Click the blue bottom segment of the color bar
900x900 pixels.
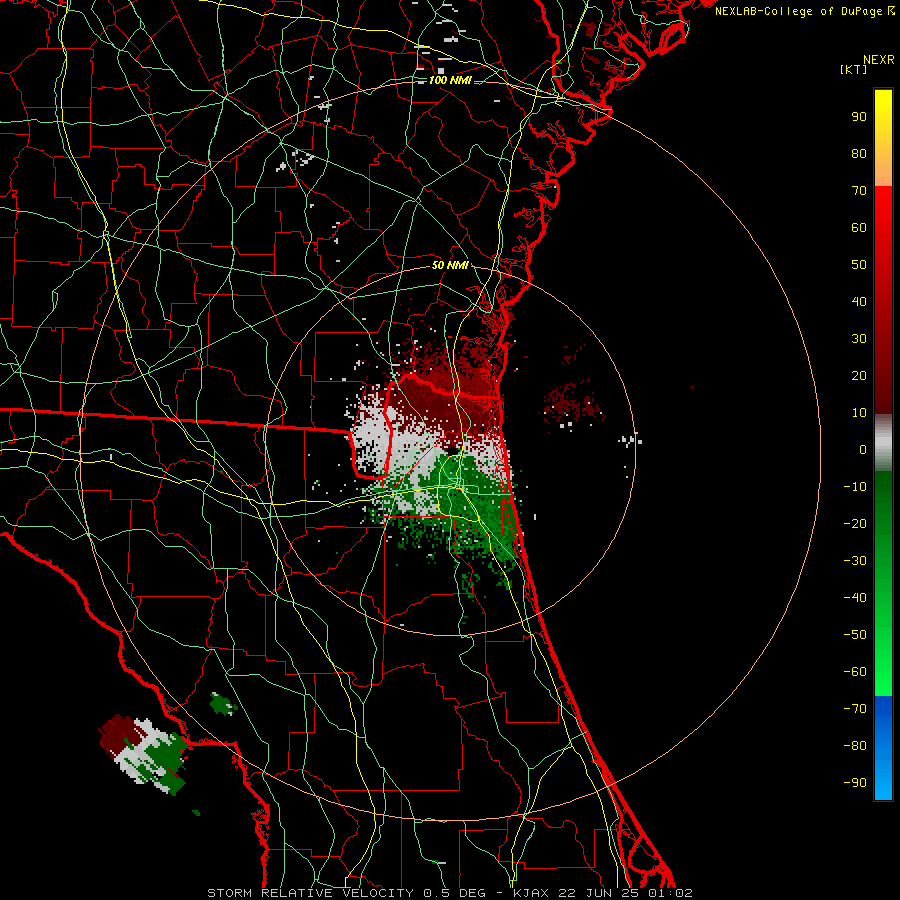[x=883, y=748]
